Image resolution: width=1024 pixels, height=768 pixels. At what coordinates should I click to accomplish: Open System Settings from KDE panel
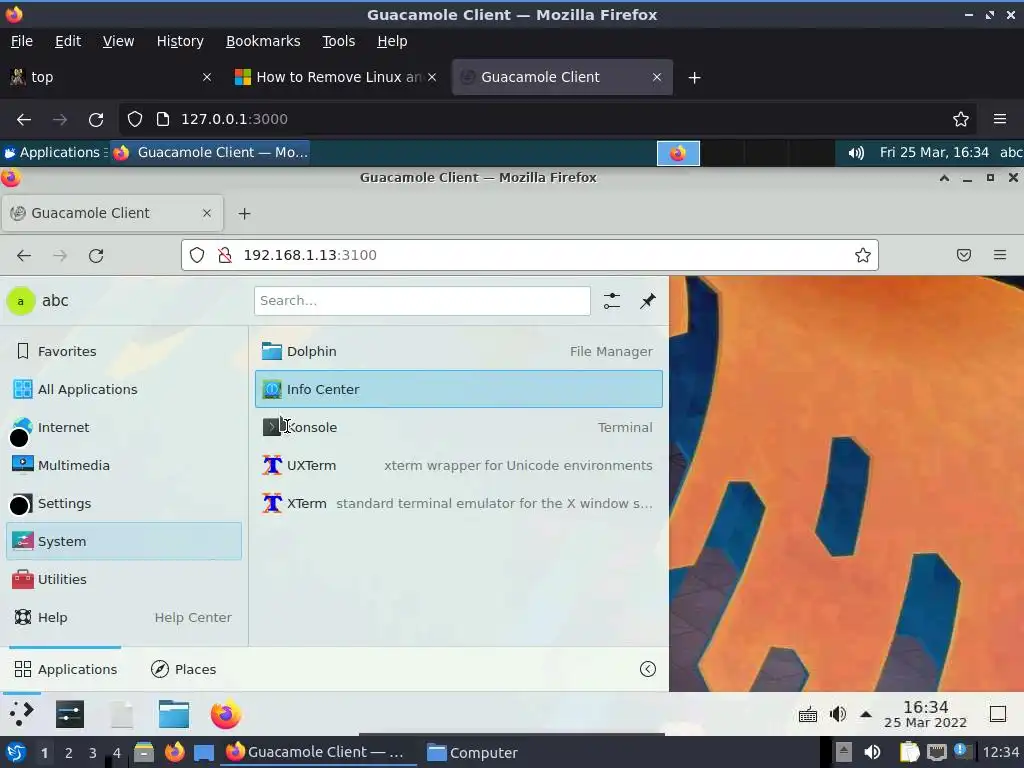pyautogui.click(x=70, y=714)
